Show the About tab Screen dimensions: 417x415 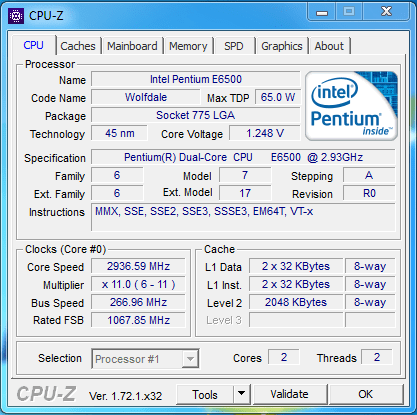[x=329, y=46]
